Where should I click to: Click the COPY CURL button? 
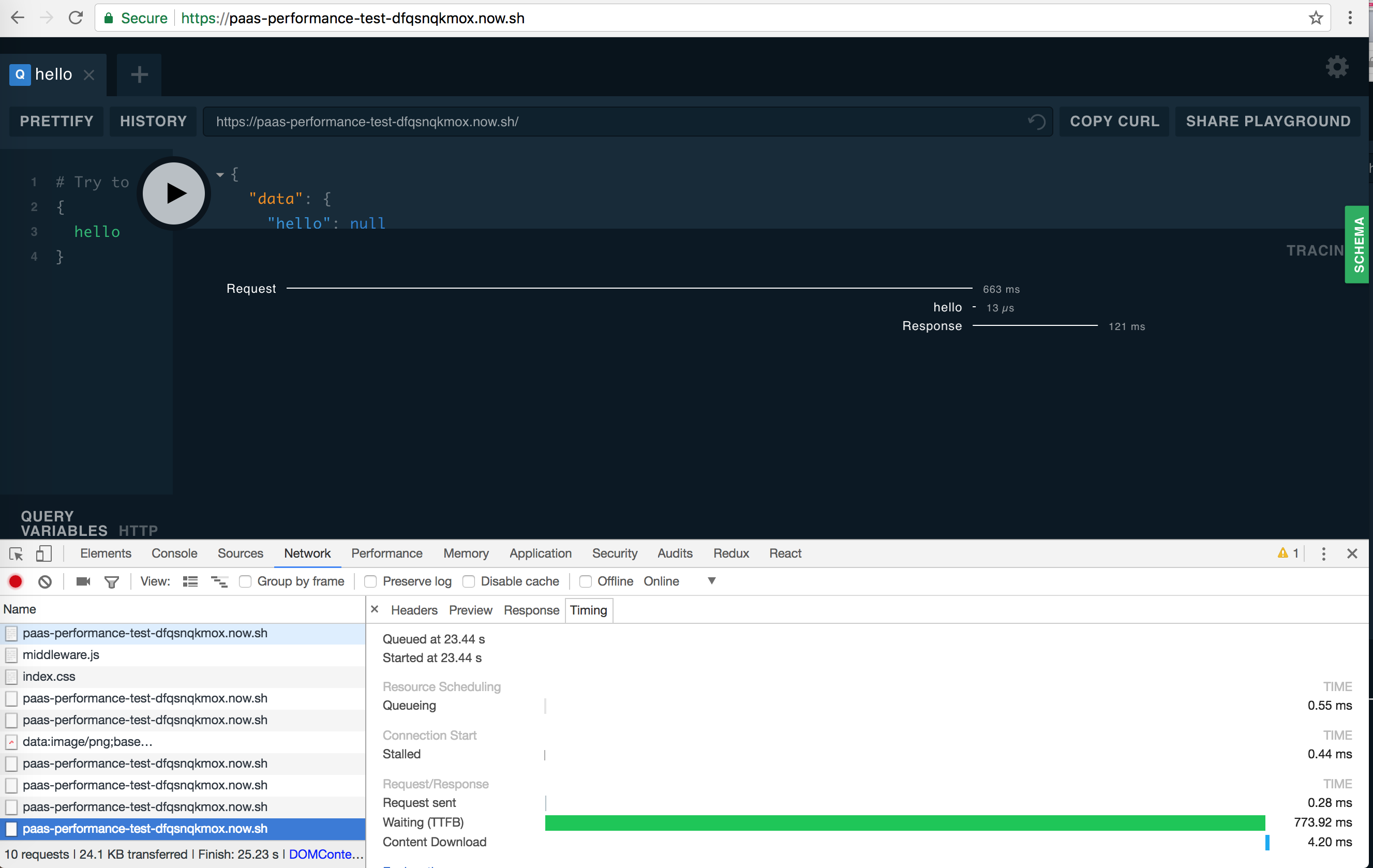(1114, 121)
